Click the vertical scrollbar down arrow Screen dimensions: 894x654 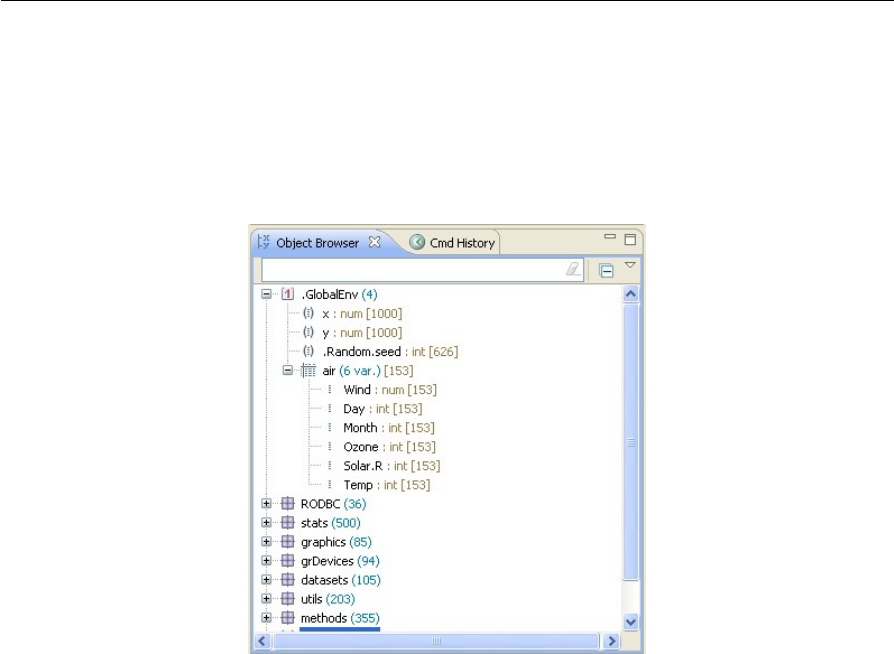coord(631,621)
